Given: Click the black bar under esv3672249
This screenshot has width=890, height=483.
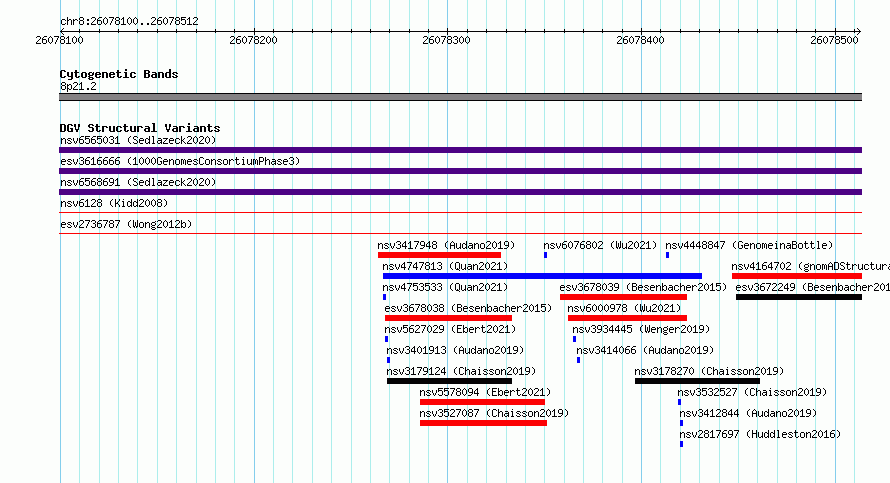Looking at the screenshot, I should [799, 297].
